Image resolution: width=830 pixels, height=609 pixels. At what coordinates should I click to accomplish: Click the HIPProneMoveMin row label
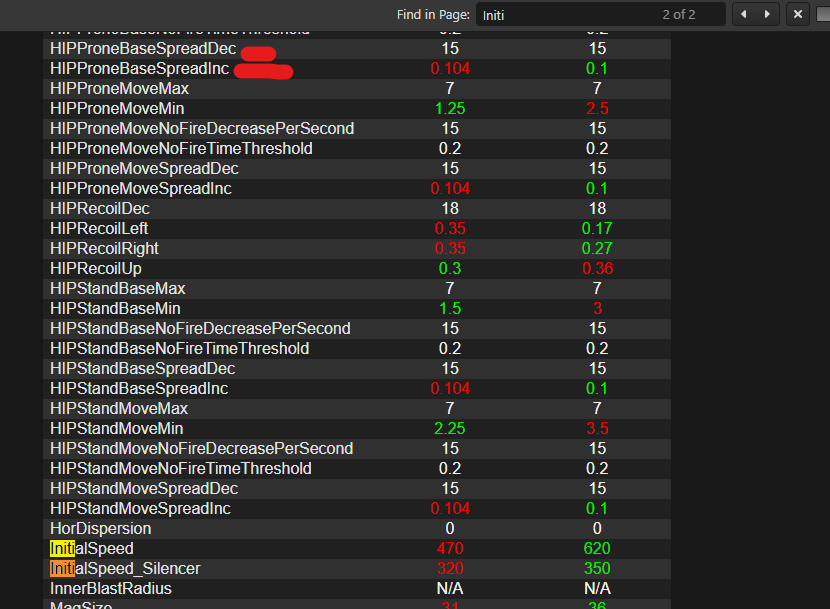click(117, 109)
